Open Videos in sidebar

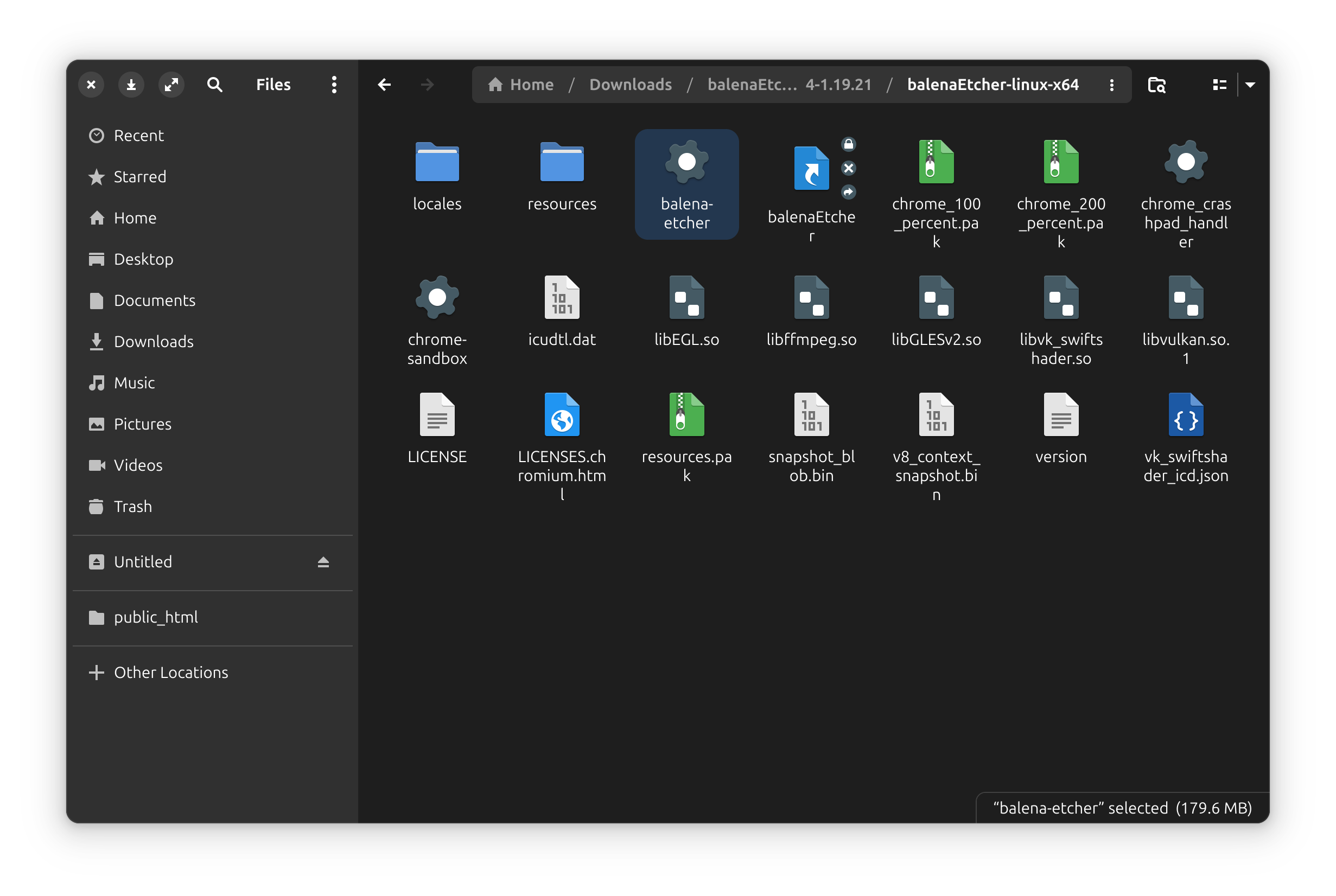213,465
